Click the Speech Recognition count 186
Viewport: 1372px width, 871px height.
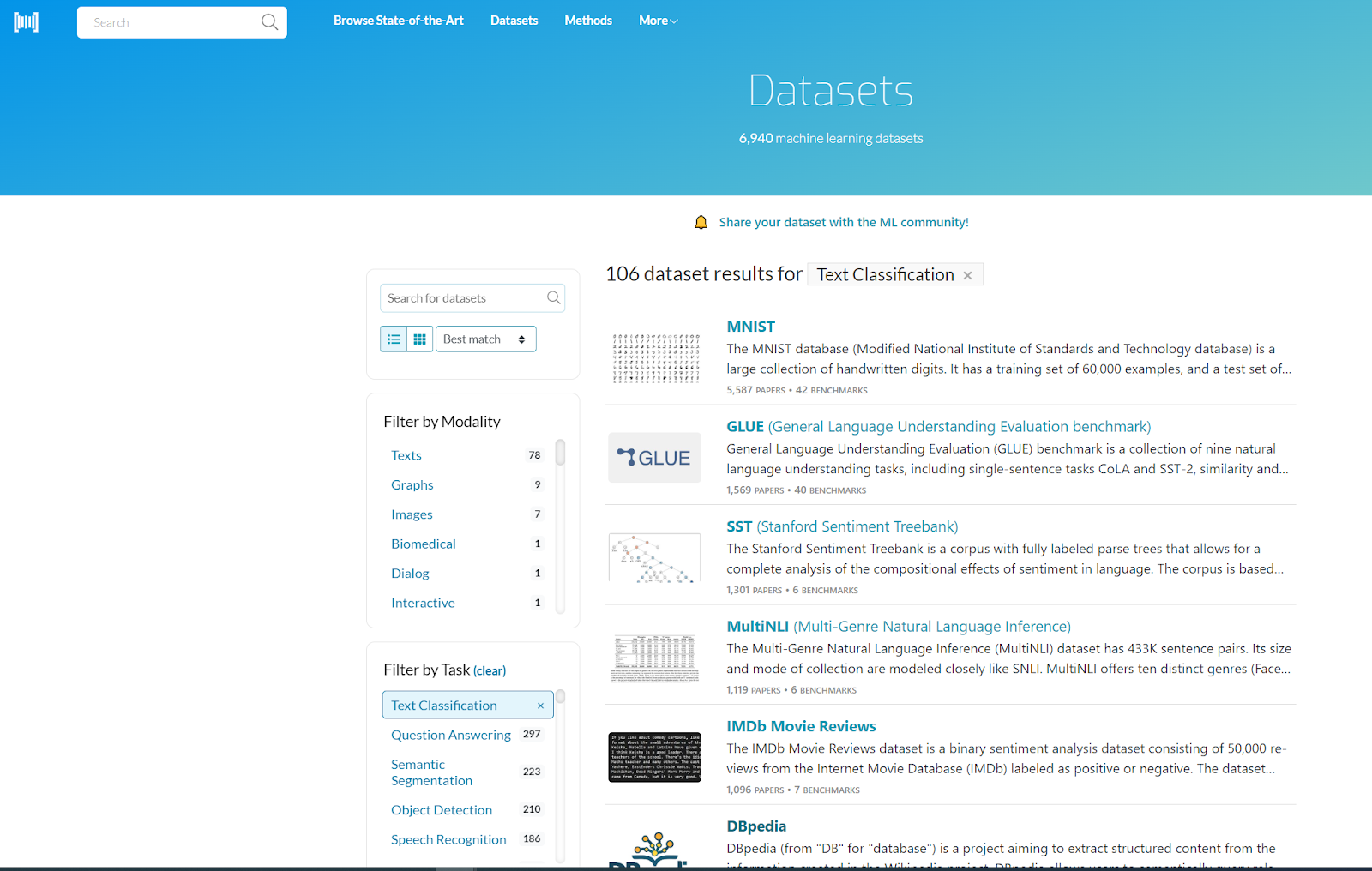(532, 839)
